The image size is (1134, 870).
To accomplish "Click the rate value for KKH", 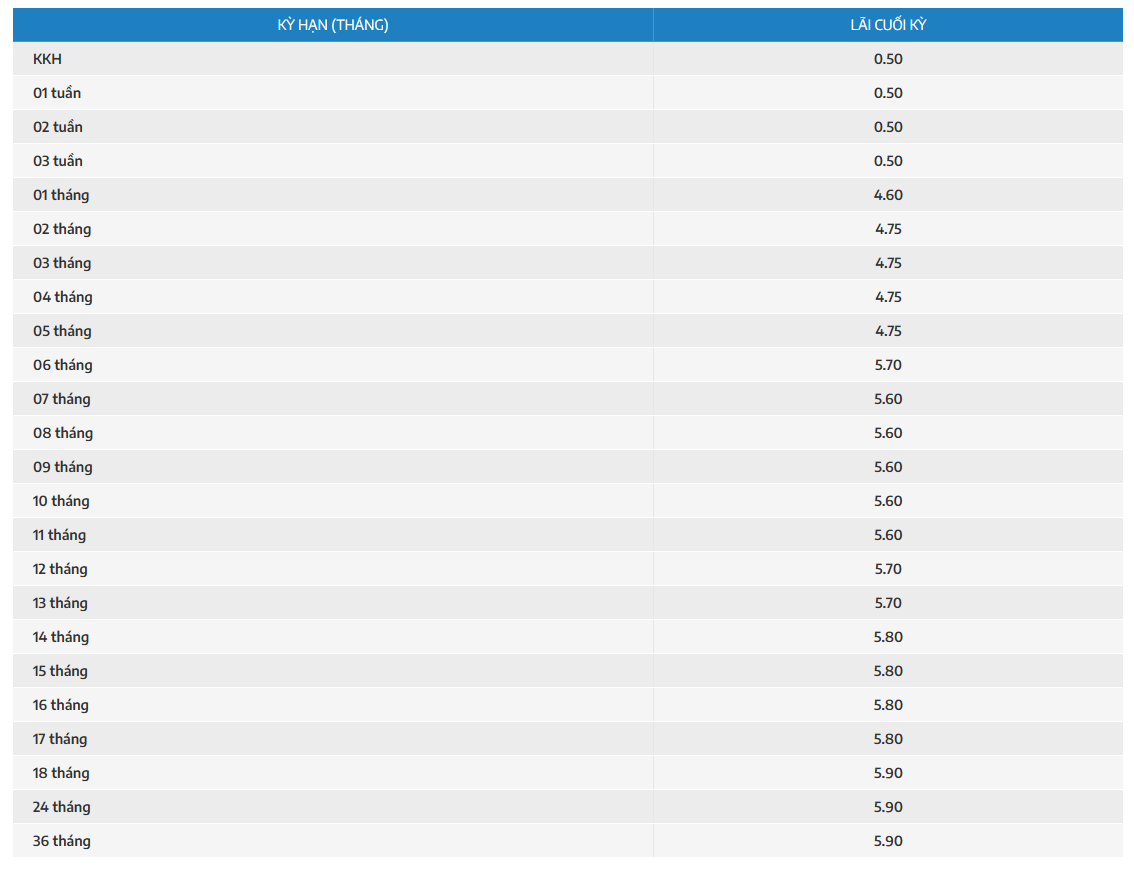I will tap(888, 59).
